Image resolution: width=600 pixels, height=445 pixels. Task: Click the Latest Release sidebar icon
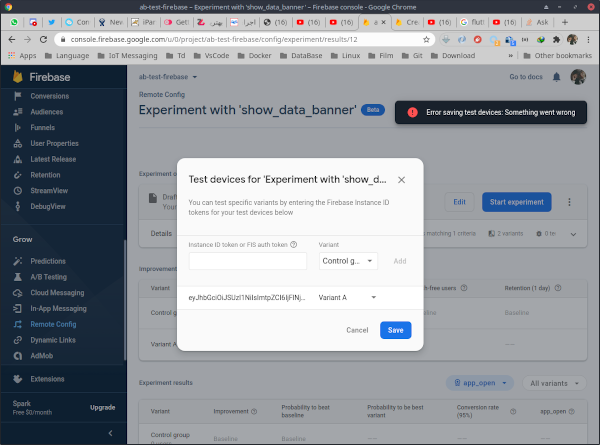click(x=18, y=159)
